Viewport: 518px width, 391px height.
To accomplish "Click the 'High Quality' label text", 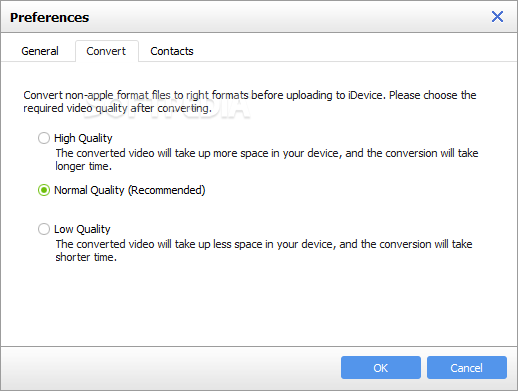I will [x=83, y=138].
